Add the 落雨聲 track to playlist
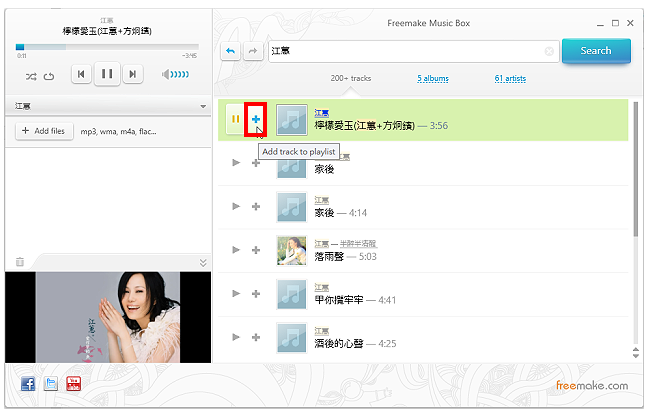This screenshot has width=666, height=413. pos(256,250)
